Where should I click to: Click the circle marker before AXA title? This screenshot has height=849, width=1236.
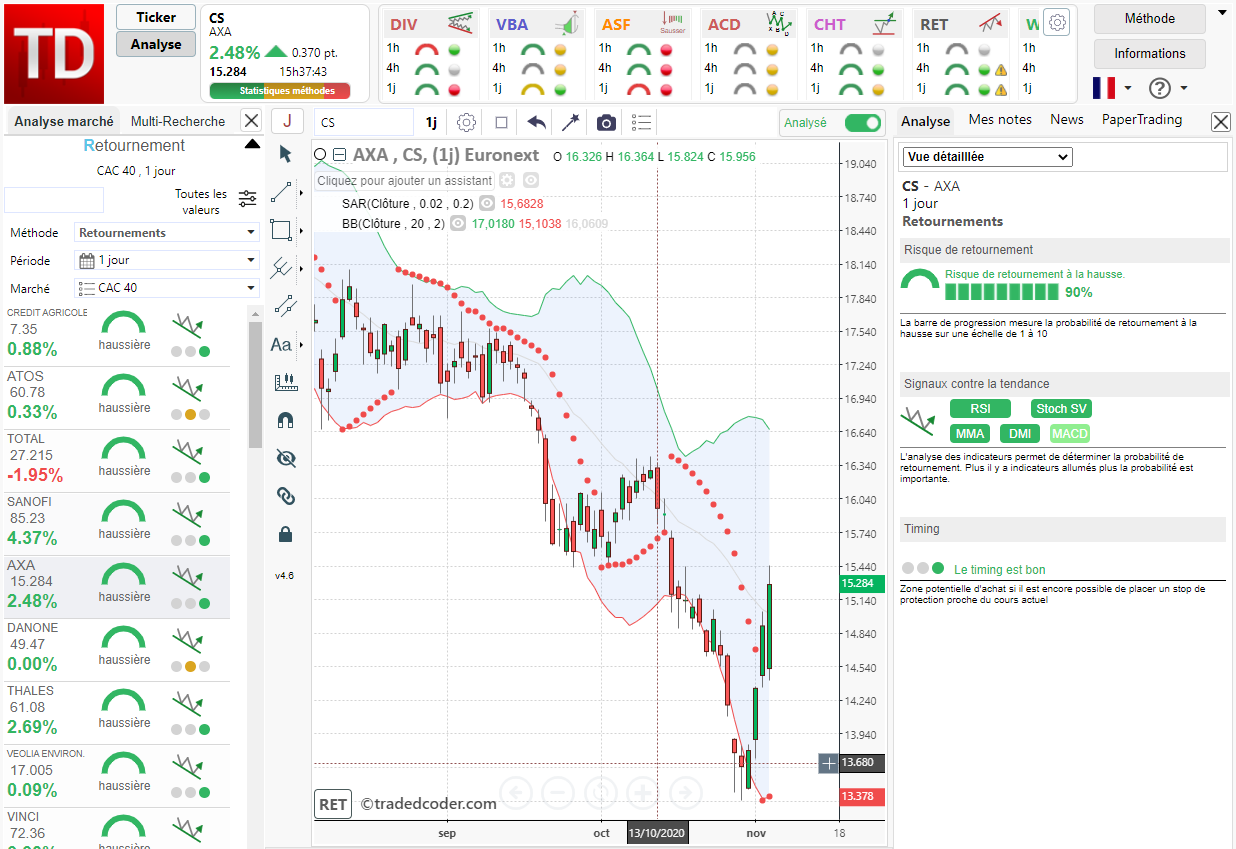click(x=320, y=155)
